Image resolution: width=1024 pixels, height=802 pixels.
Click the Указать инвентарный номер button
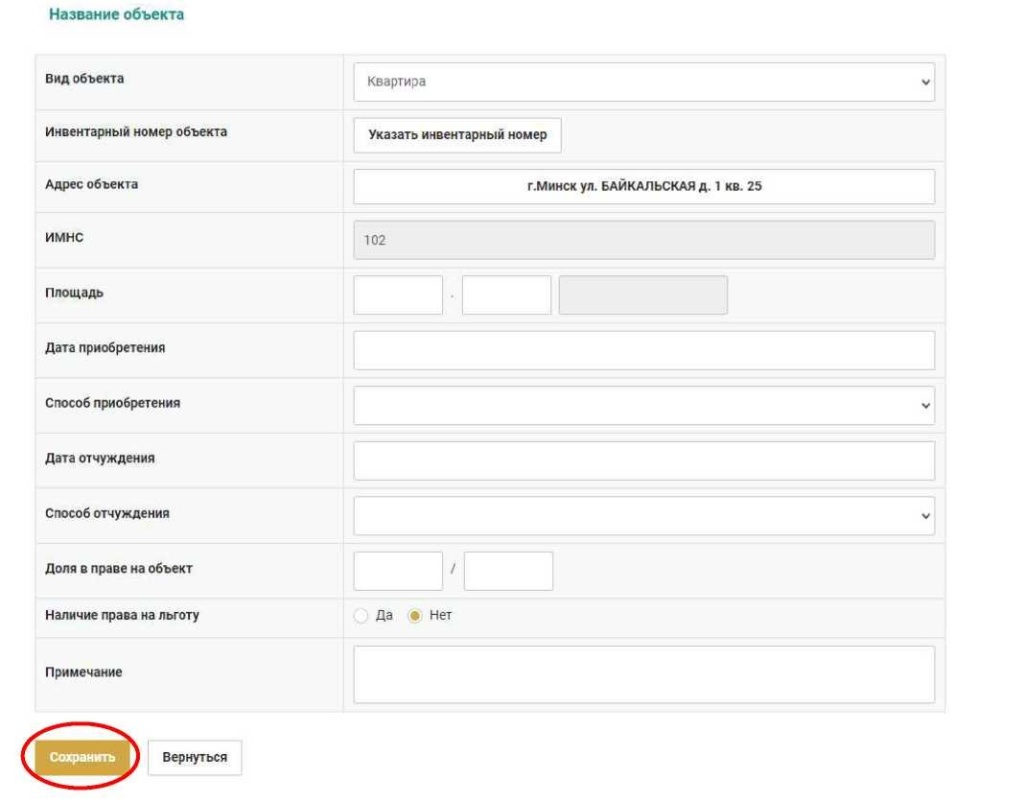pos(457,135)
